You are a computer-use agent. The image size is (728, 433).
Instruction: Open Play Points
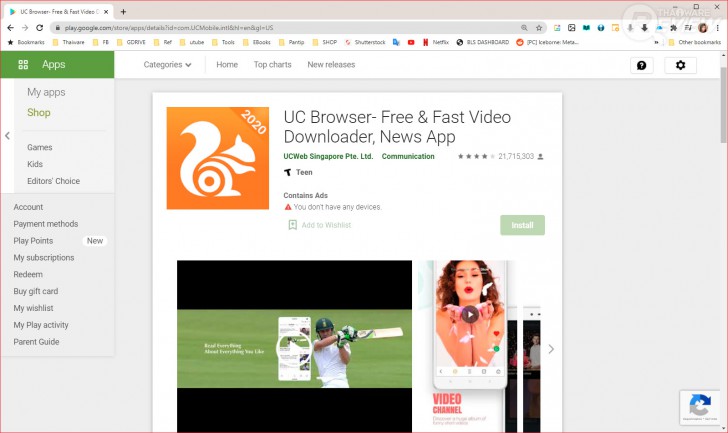click(33, 240)
